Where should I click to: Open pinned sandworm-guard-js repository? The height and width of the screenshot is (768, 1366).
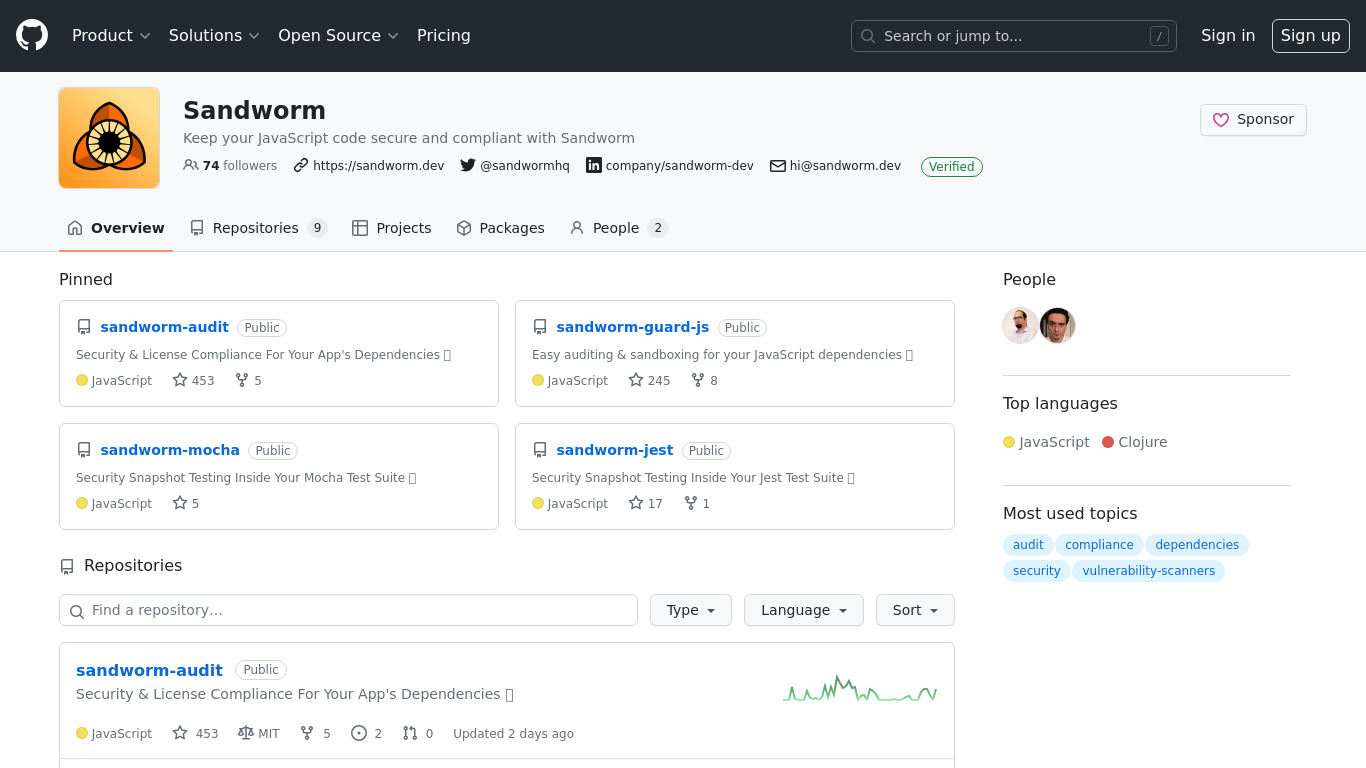click(x=633, y=327)
